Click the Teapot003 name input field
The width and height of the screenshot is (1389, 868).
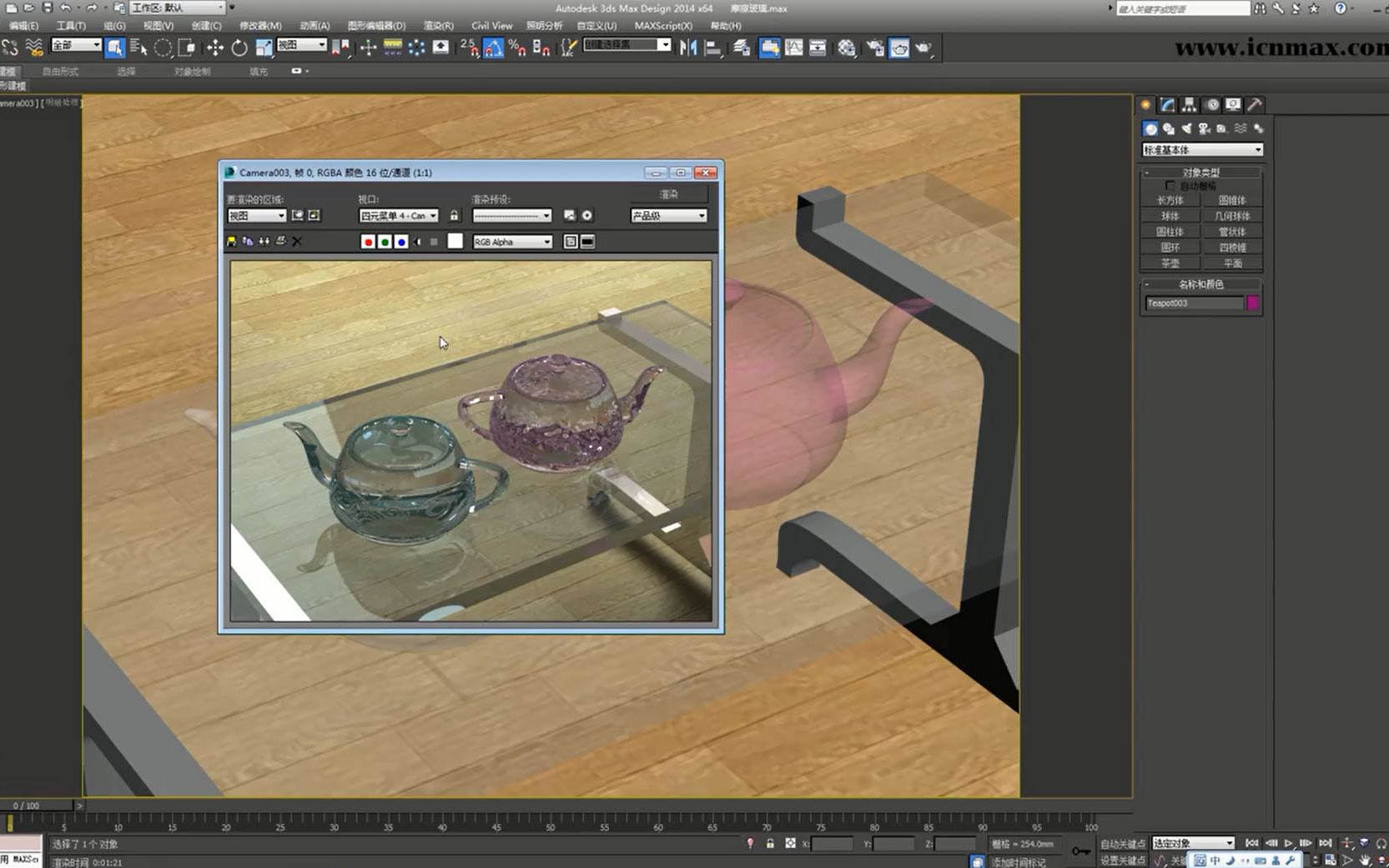(1193, 303)
